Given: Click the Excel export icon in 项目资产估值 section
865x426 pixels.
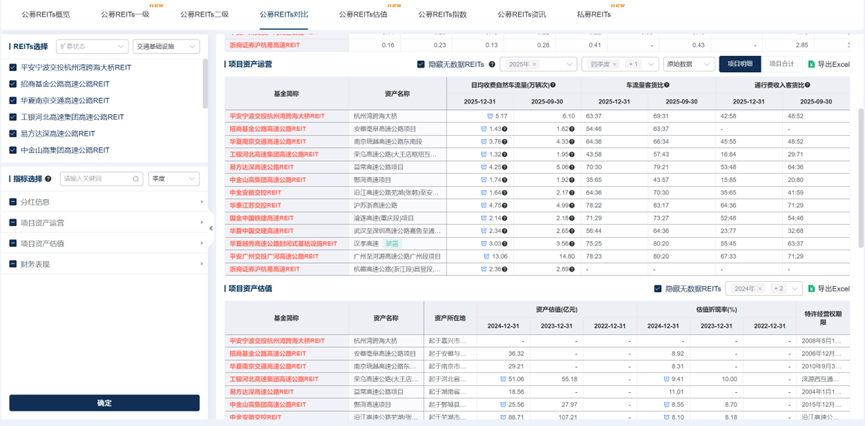Looking at the screenshot, I should tap(811, 289).
